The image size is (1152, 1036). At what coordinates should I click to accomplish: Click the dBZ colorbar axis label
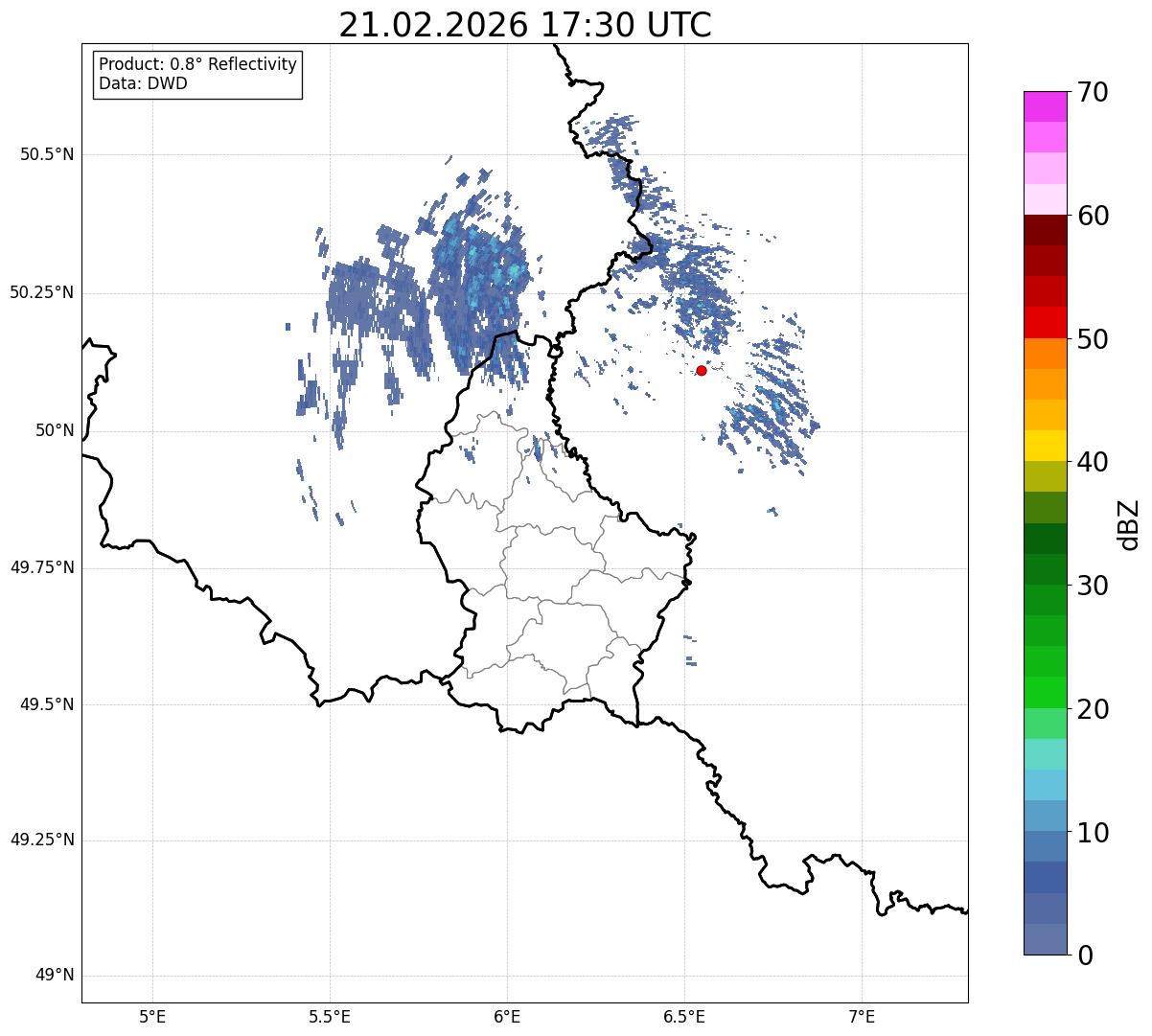pos(1129,523)
